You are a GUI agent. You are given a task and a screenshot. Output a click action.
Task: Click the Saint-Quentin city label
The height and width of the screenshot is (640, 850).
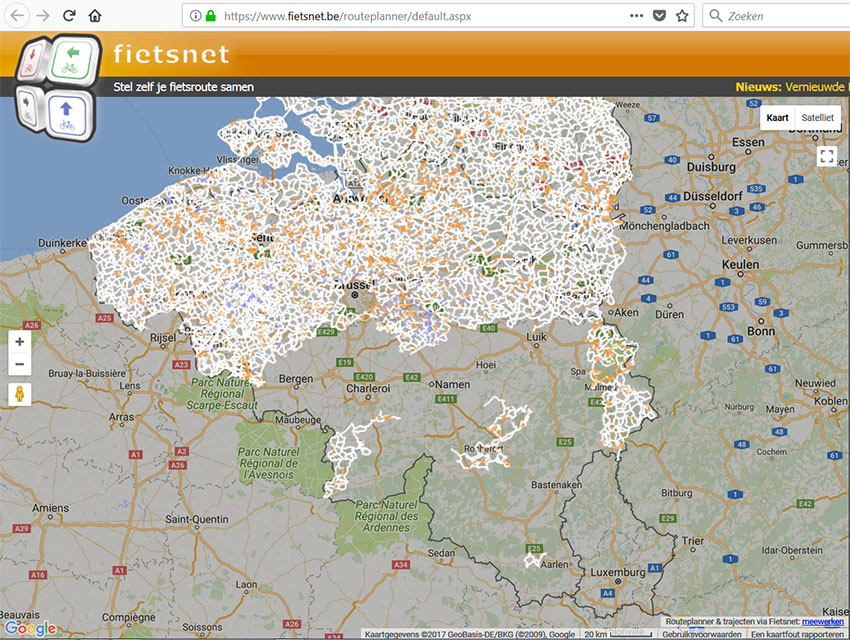pos(197,519)
